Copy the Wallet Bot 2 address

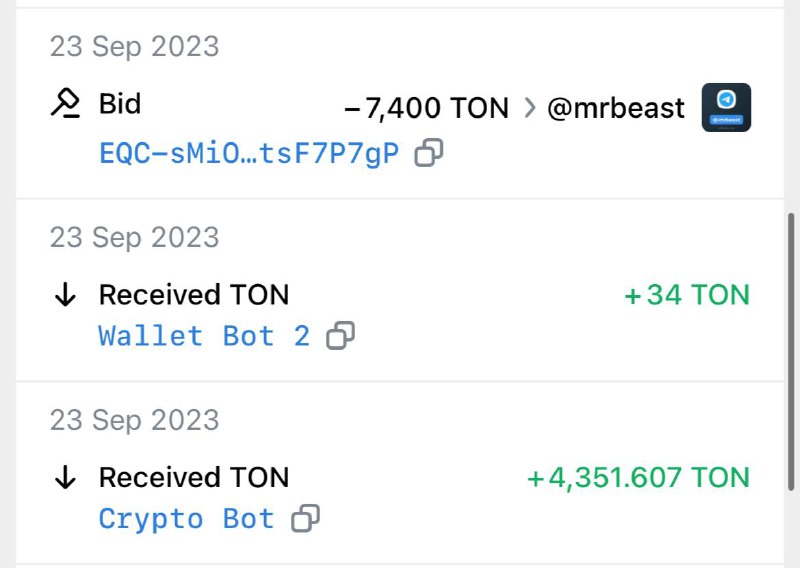coord(341,336)
